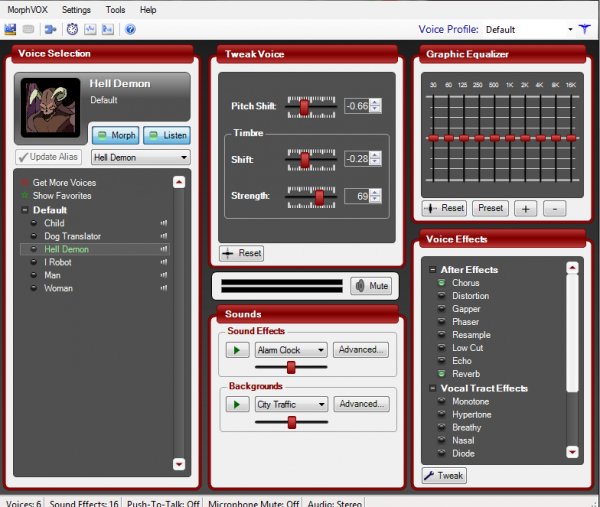Collapse the After Effects group
Image resolution: width=600 pixels, height=507 pixels.
[432, 270]
